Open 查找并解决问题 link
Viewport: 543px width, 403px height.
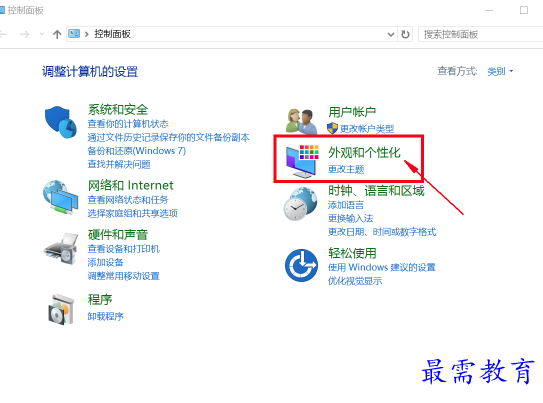tap(119, 164)
